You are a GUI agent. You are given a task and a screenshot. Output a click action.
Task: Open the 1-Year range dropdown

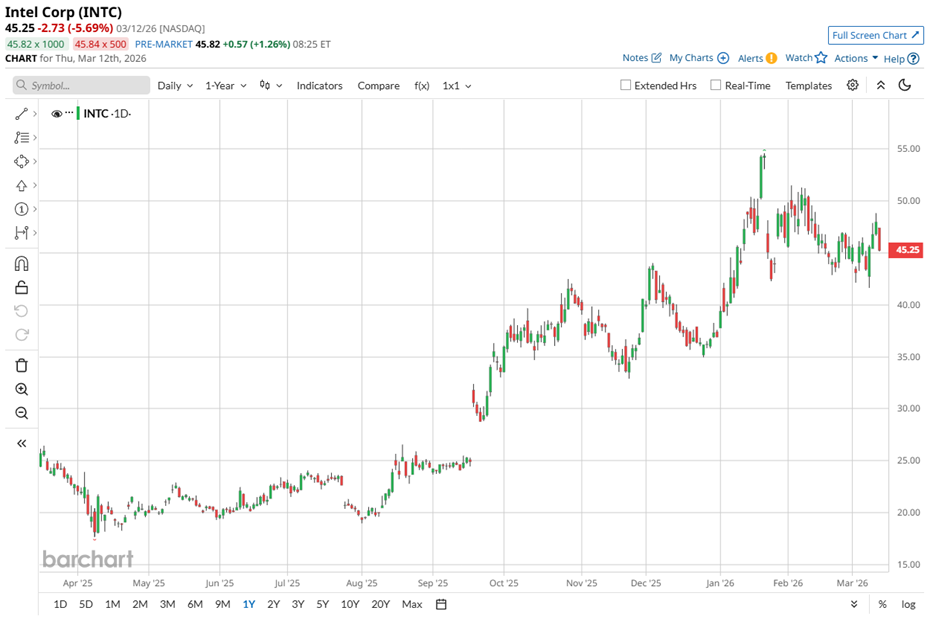coord(226,86)
